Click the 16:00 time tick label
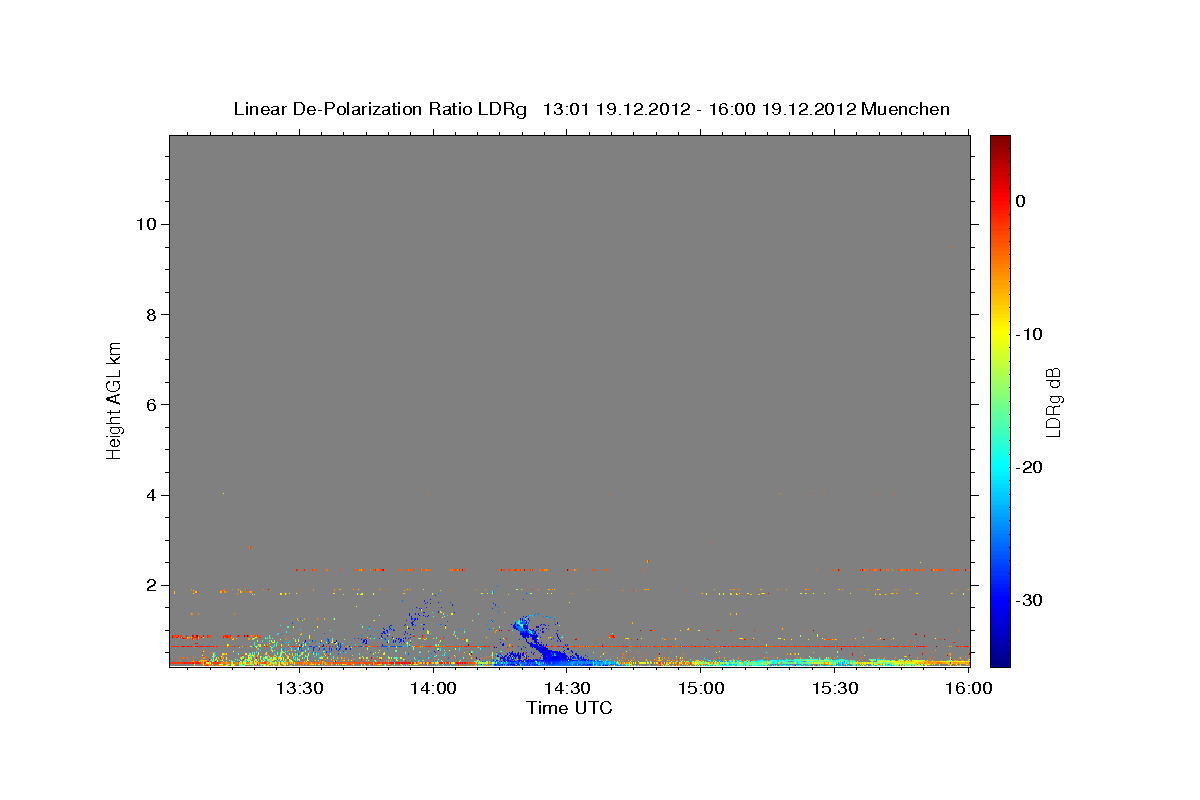 point(969,688)
